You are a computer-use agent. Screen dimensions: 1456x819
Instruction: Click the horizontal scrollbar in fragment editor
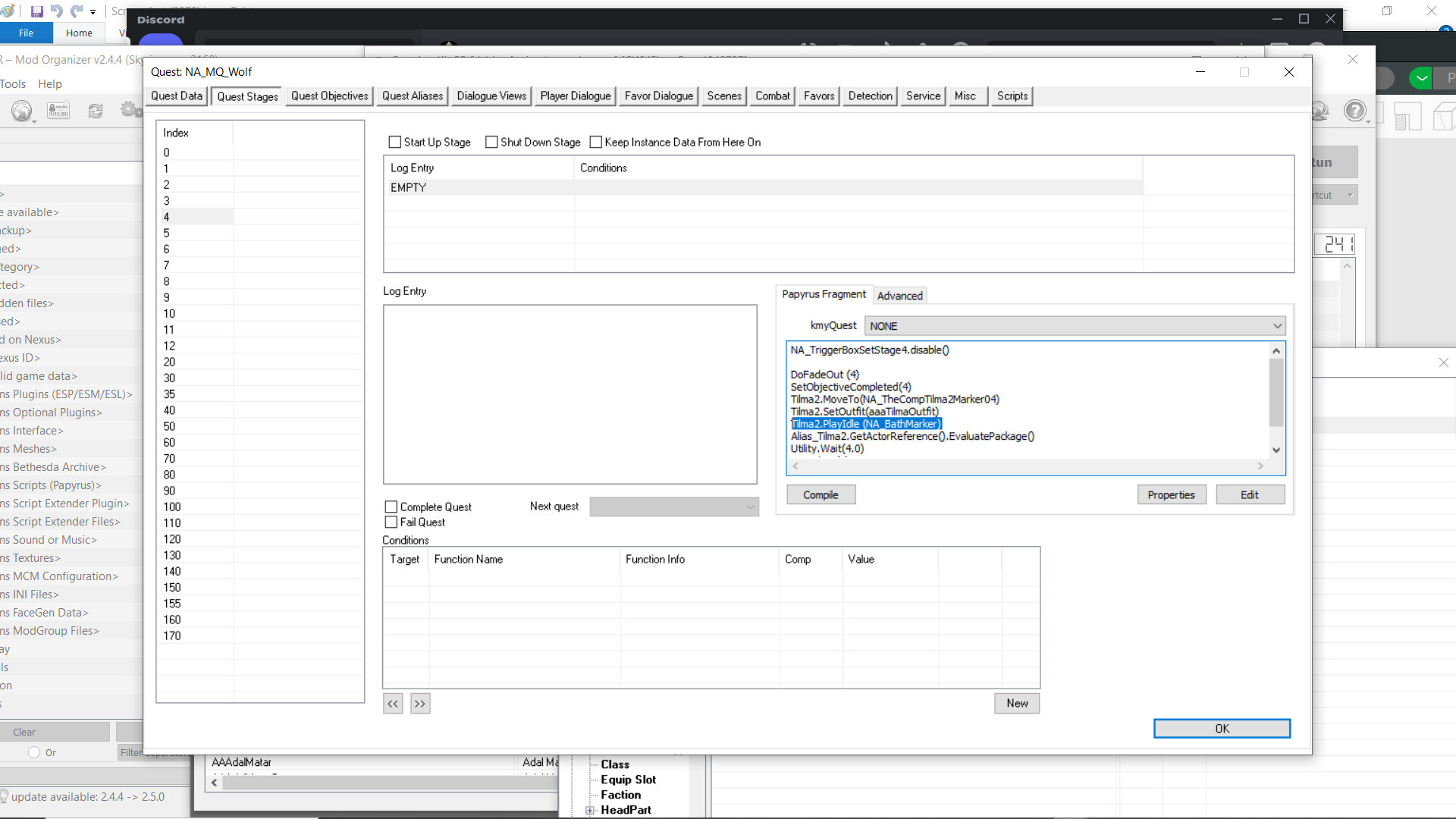point(1028,466)
